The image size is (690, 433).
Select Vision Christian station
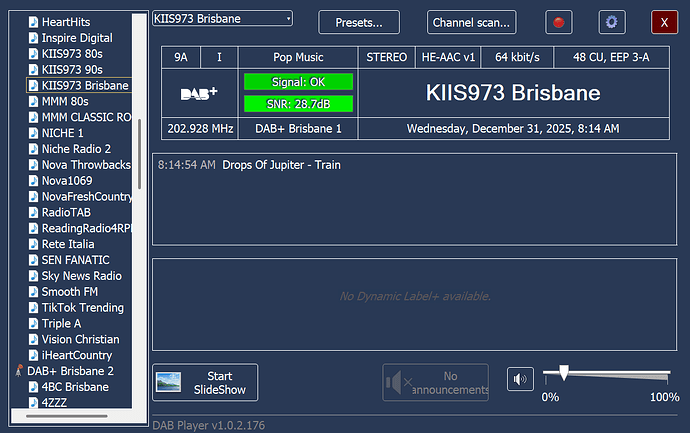[x=80, y=339]
